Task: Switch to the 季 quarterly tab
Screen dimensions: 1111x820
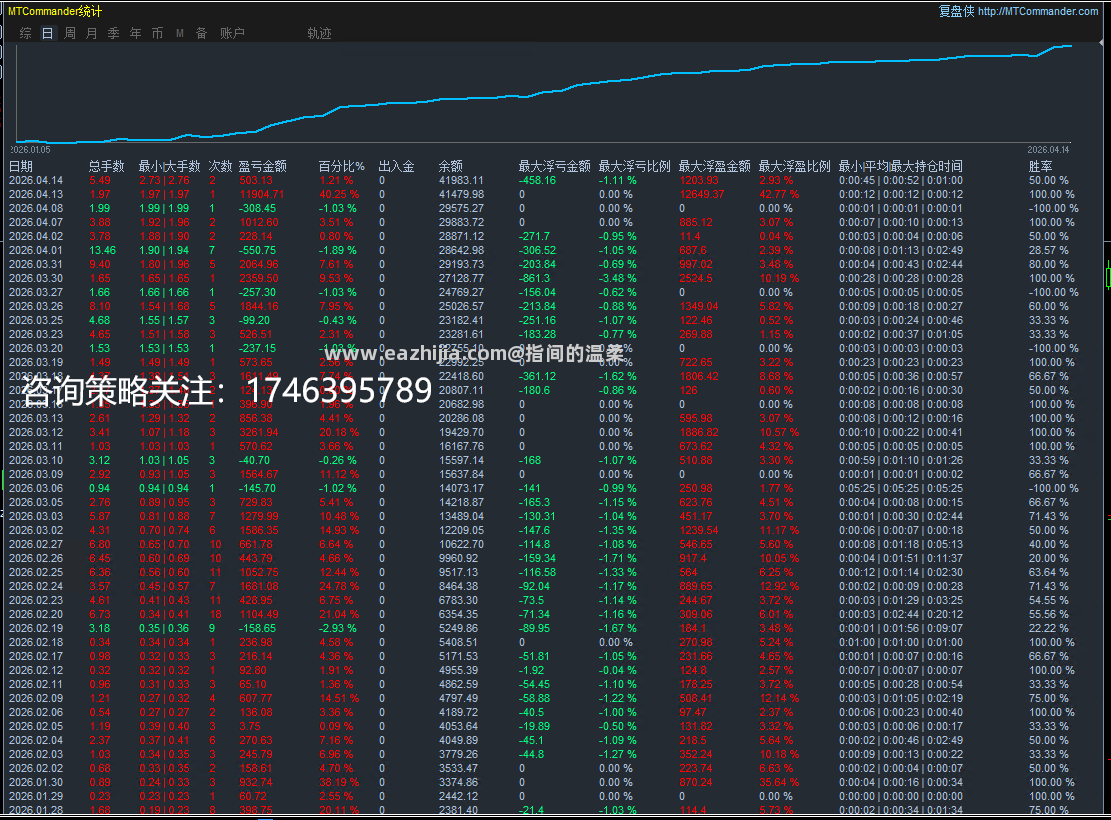Action: 113,33
